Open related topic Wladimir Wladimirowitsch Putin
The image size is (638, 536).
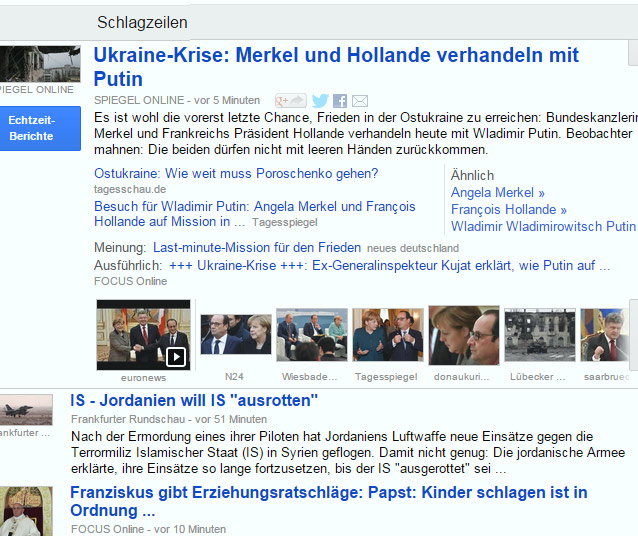(x=543, y=226)
